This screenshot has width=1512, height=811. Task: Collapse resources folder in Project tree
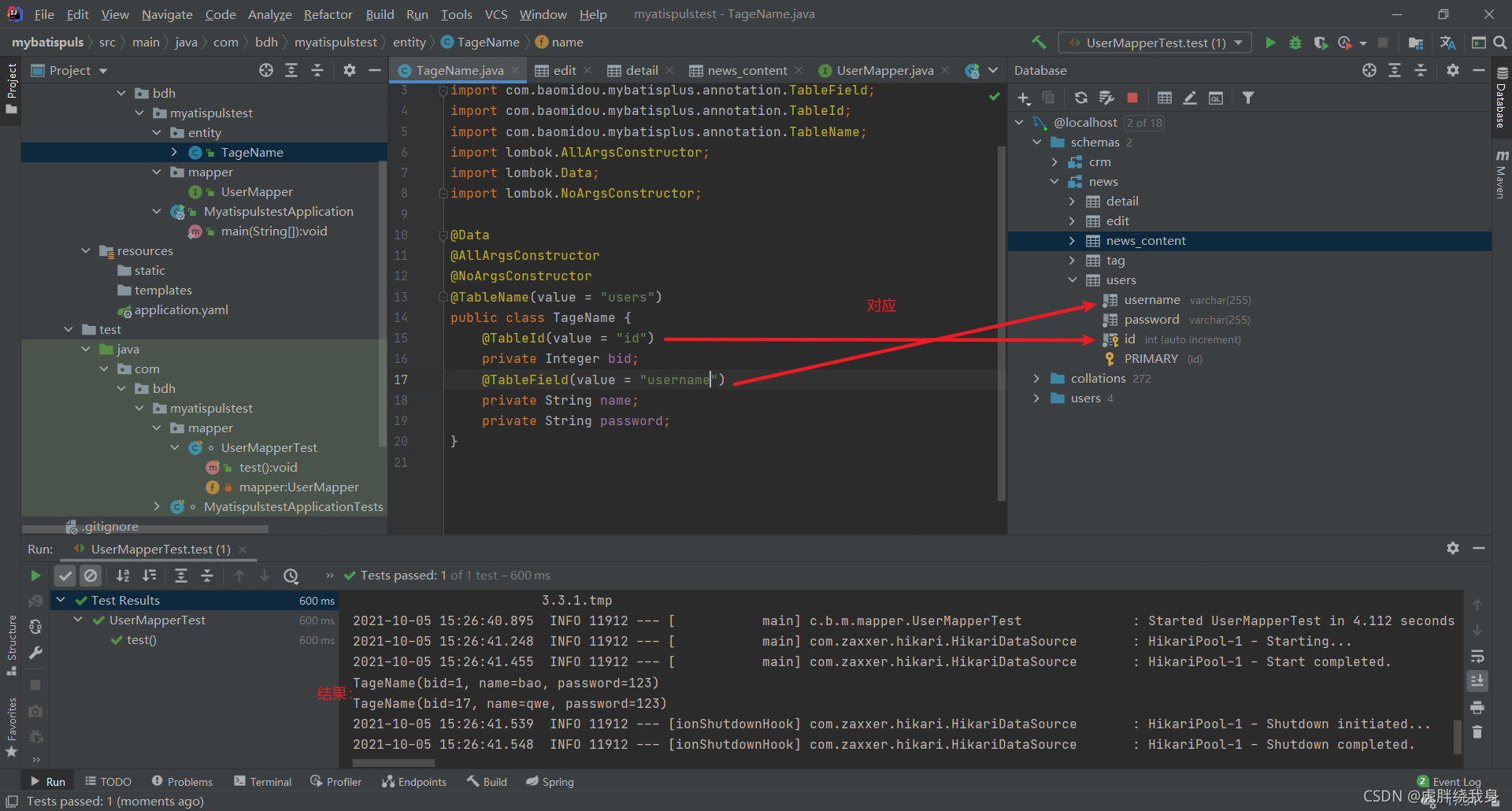[86, 250]
